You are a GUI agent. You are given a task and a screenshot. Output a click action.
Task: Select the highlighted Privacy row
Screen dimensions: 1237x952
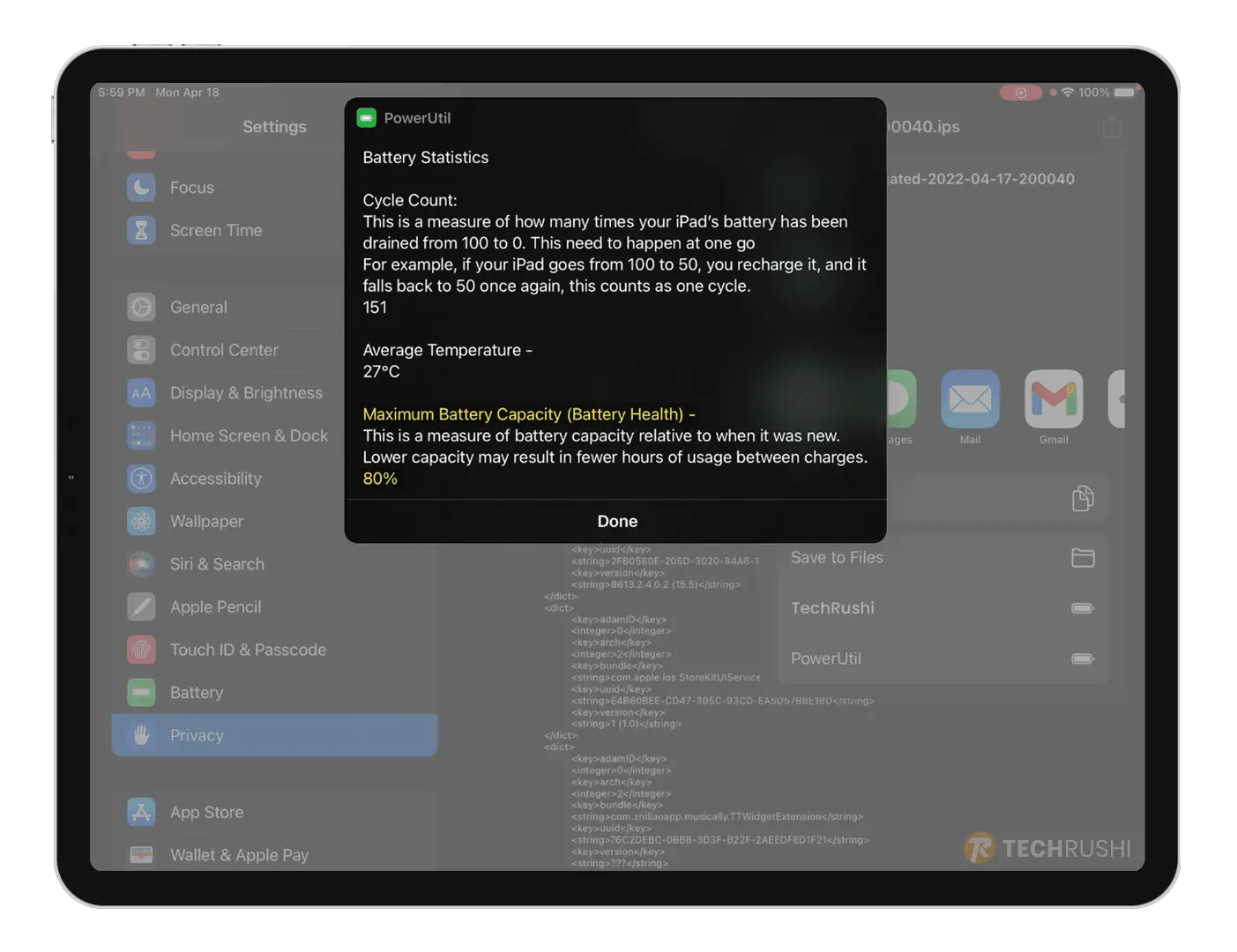point(275,735)
